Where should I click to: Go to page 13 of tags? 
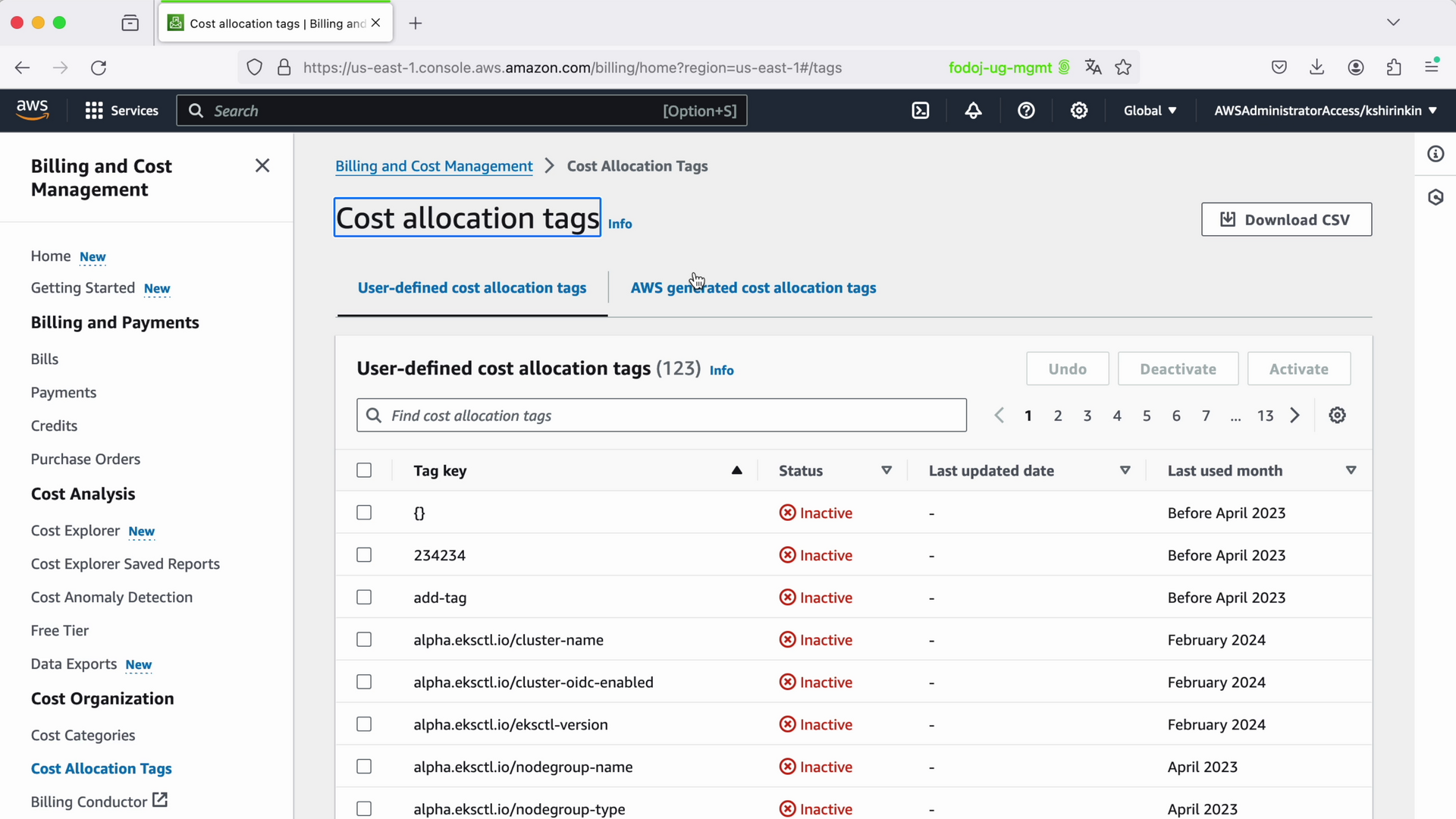coord(1265,416)
